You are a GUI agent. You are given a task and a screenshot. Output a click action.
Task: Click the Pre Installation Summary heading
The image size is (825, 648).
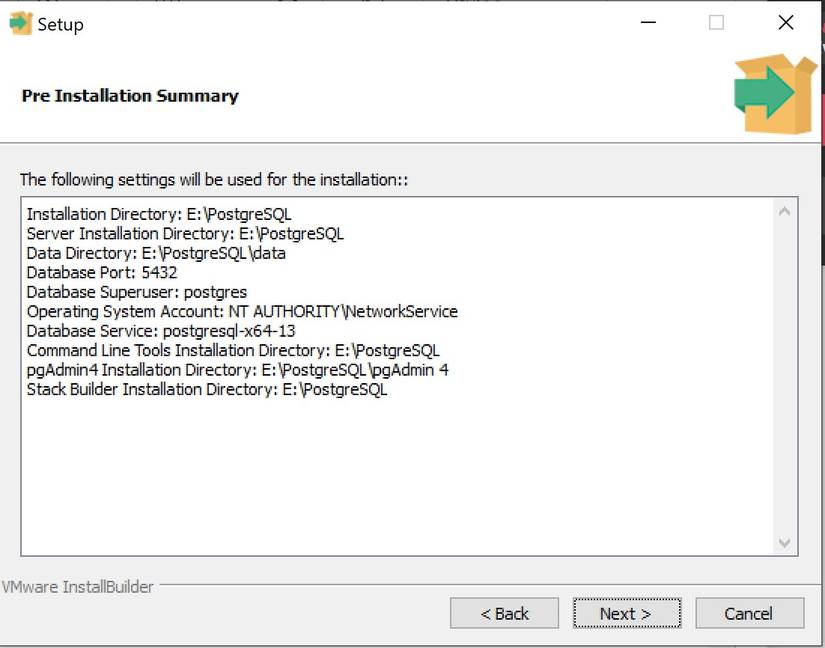point(130,96)
